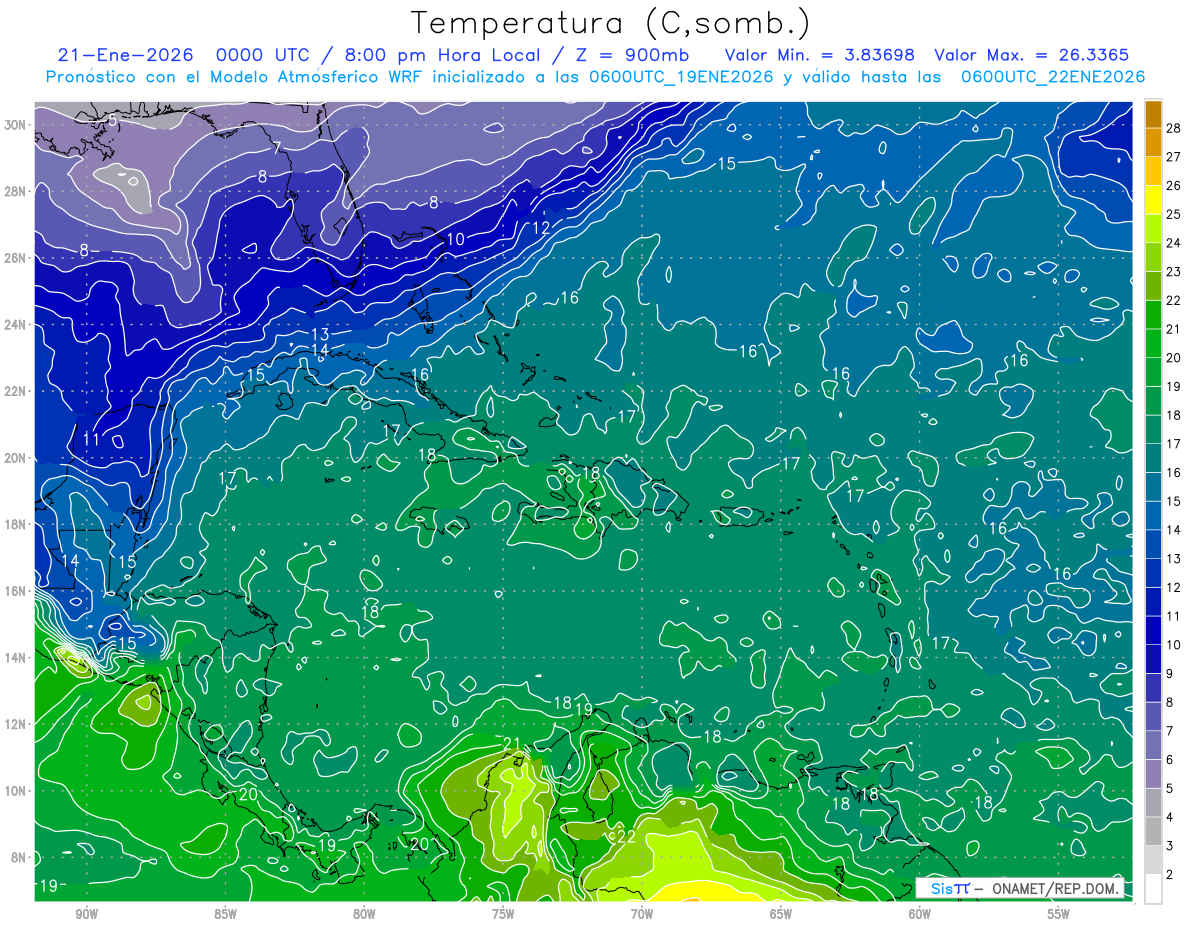Click legend value 20 on colorbar
Image resolution: width=1200 pixels, height=927 pixels.
[1175, 358]
